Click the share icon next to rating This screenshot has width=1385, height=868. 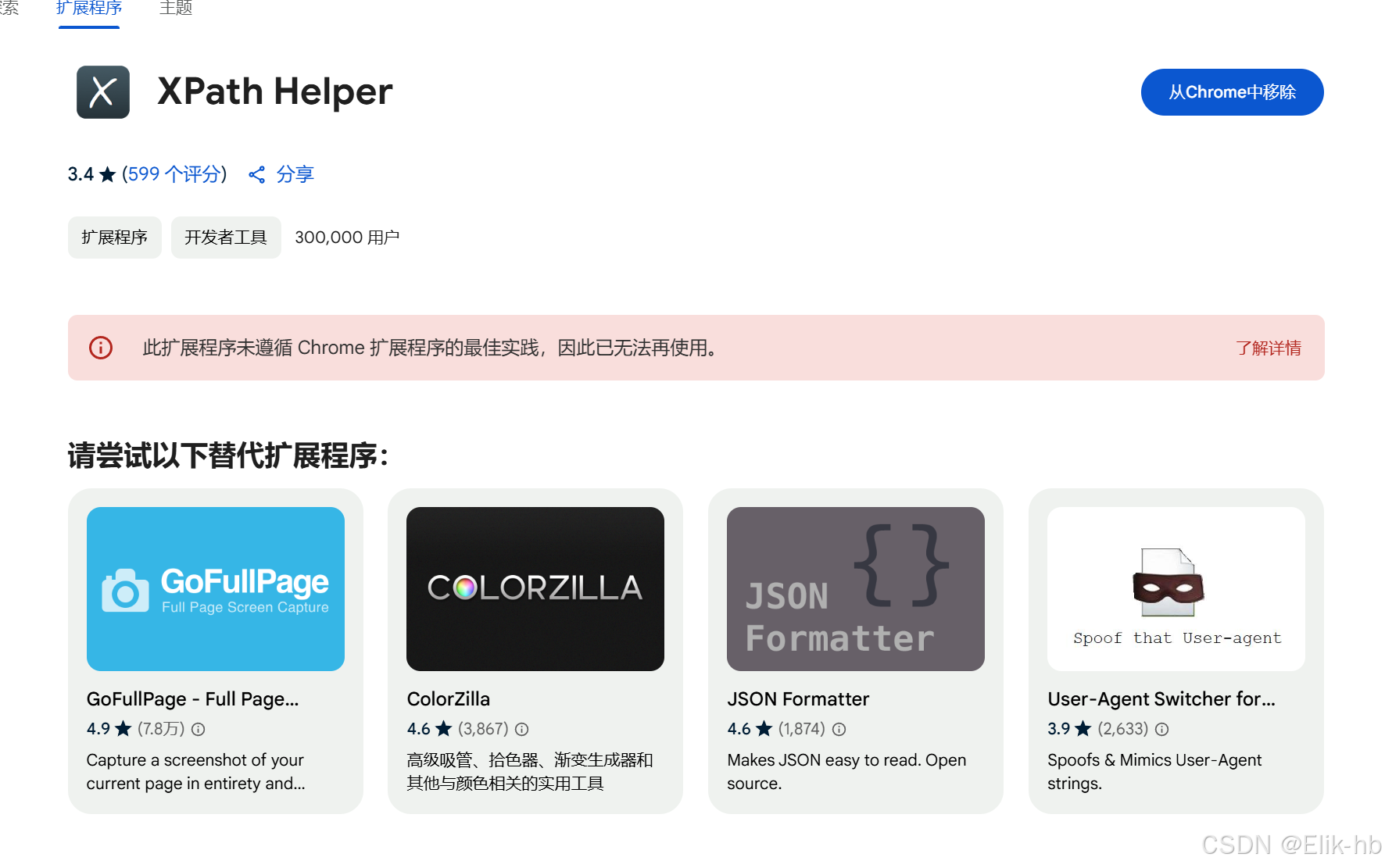tap(258, 174)
